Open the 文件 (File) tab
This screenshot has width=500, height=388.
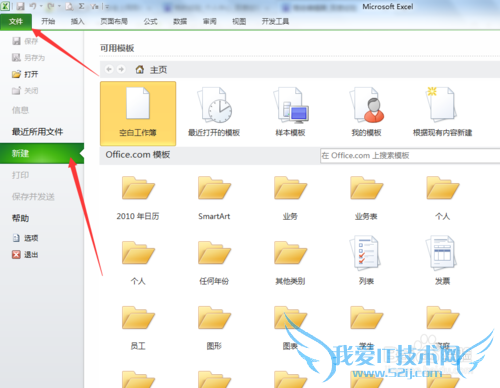[16, 22]
